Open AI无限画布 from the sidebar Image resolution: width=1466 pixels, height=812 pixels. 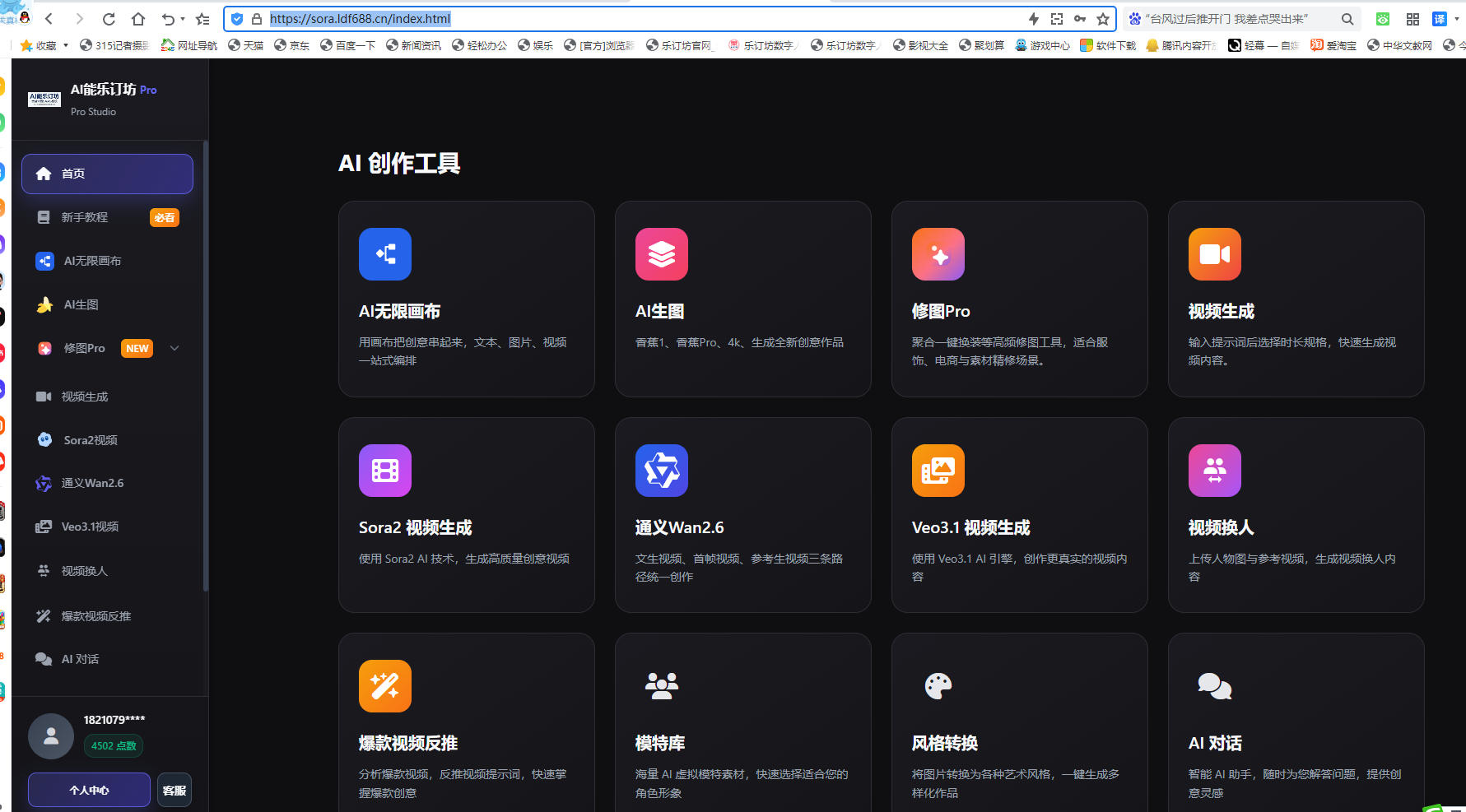pos(107,261)
